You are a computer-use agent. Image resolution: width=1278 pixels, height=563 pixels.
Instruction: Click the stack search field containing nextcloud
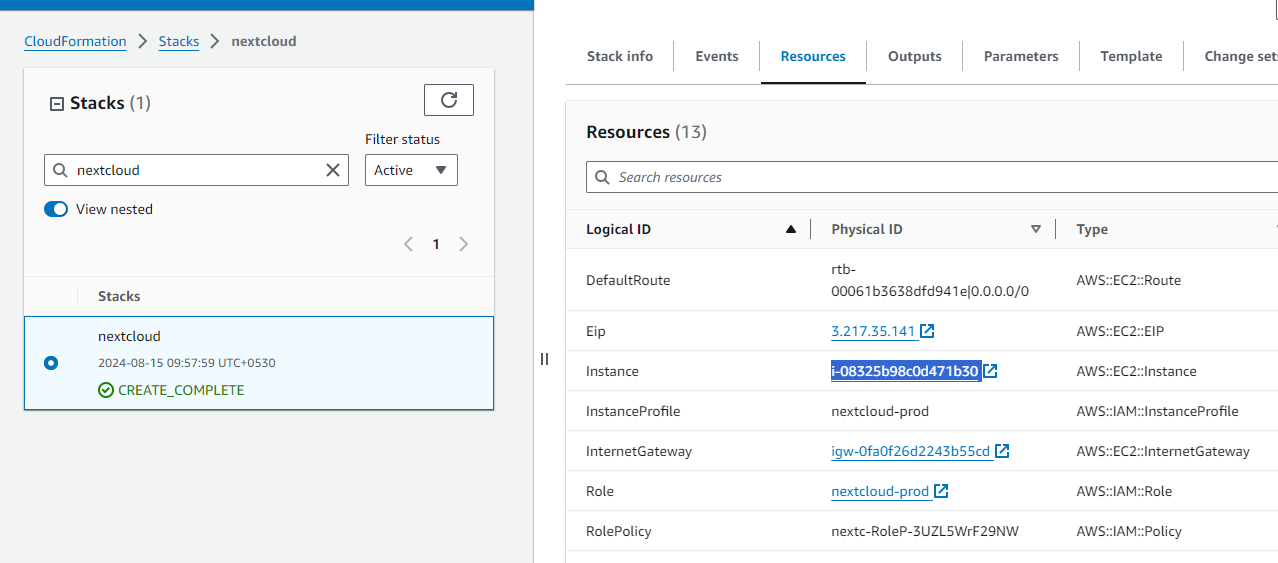[x=196, y=170]
